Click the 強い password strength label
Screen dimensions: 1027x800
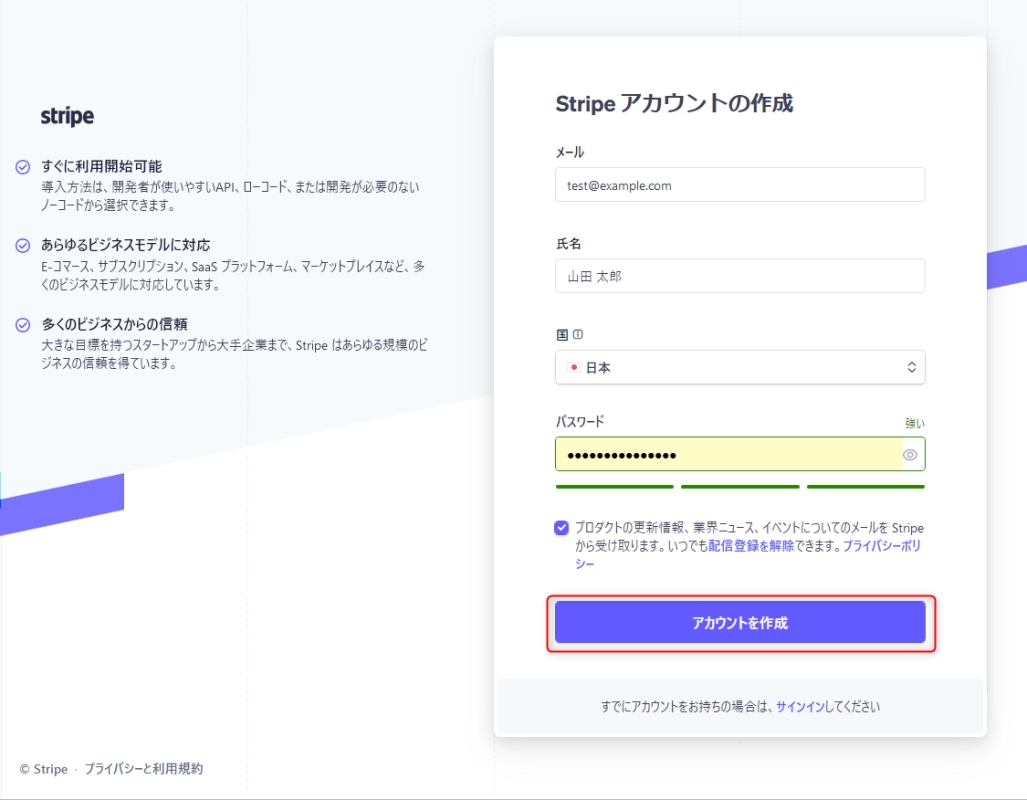click(x=914, y=423)
